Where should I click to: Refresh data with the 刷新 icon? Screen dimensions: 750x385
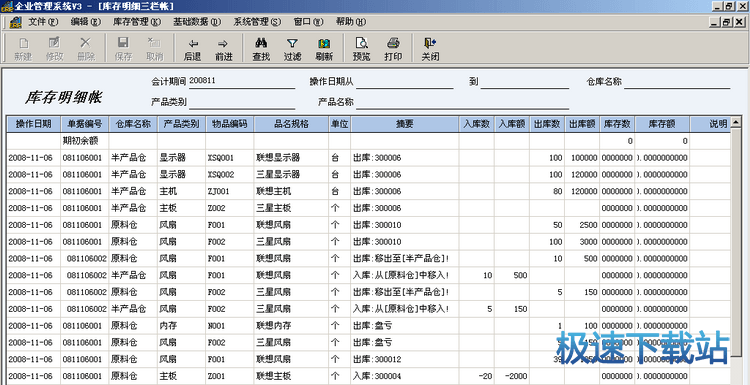(x=324, y=49)
